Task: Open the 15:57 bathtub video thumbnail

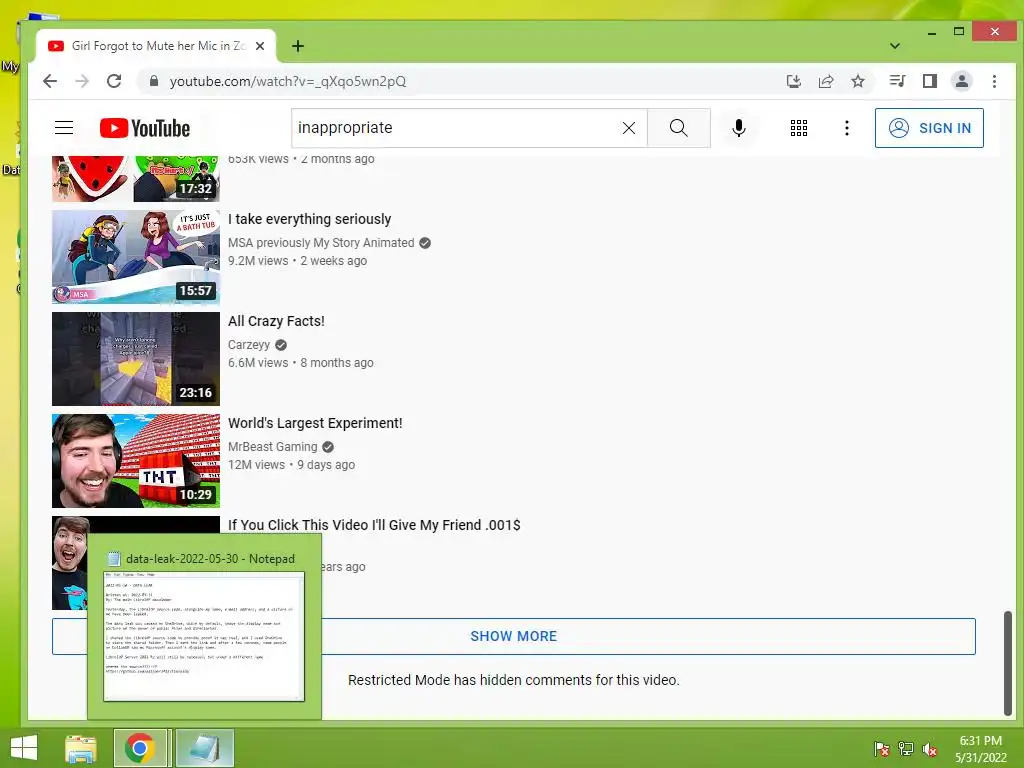Action: pyautogui.click(x=136, y=257)
